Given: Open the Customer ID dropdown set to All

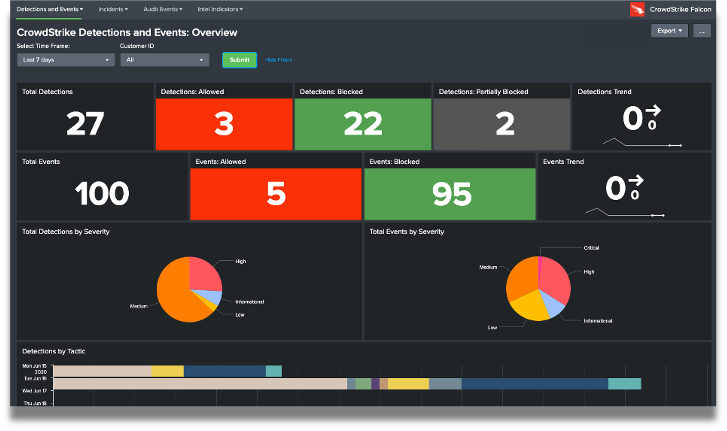Looking at the screenshot, I should point(164,60).
